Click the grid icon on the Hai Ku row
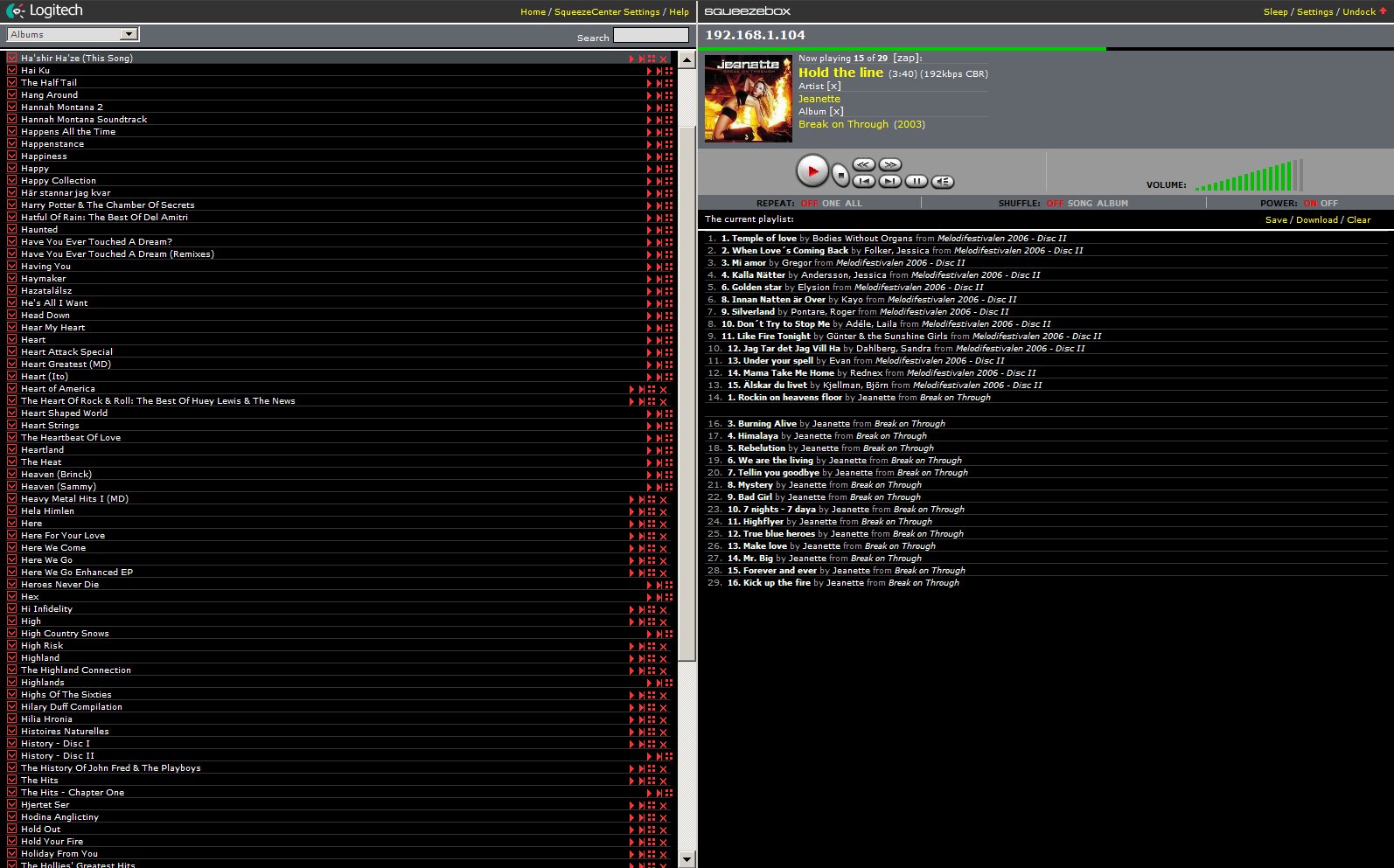 pos(669,71)
